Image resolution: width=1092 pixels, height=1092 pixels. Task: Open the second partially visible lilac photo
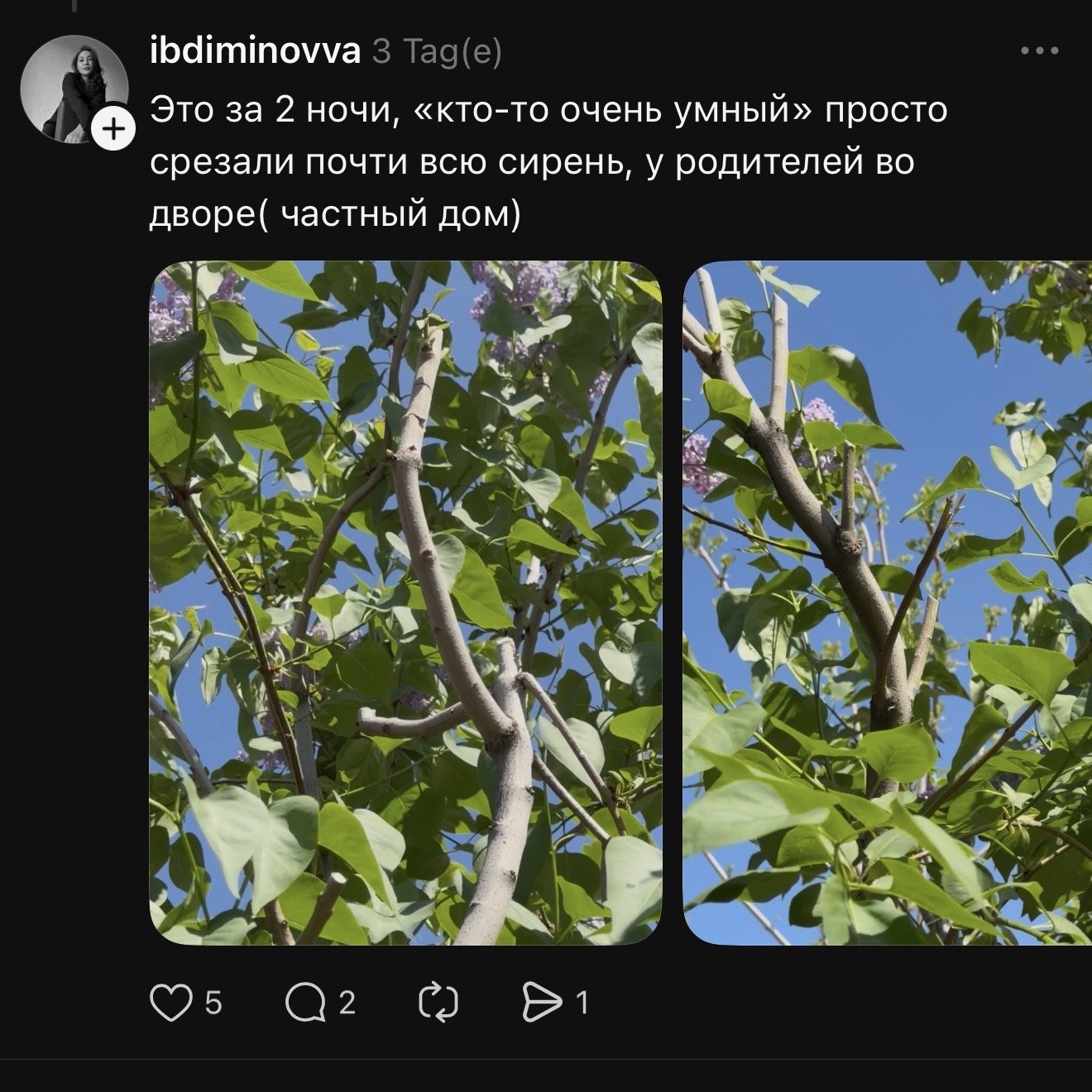(x=887, y=603)
